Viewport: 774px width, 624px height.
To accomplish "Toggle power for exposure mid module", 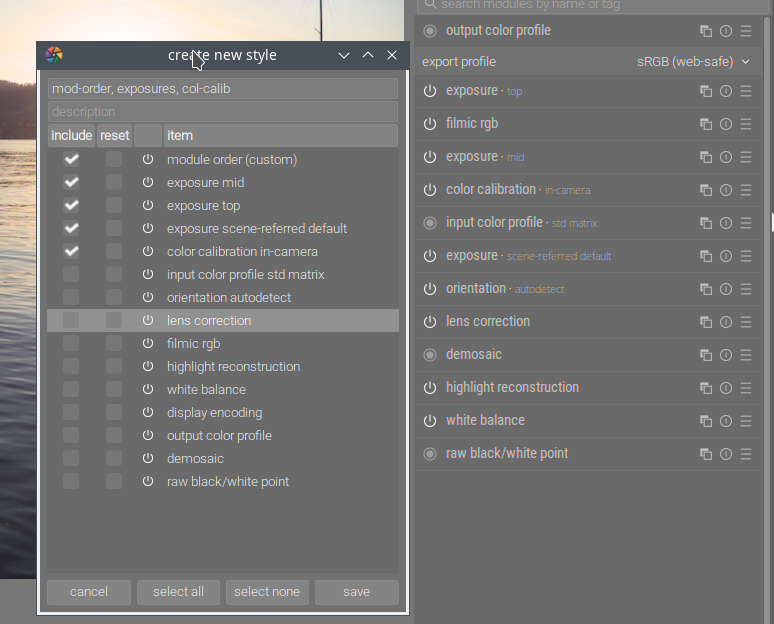I will click(x=430, y=157).
